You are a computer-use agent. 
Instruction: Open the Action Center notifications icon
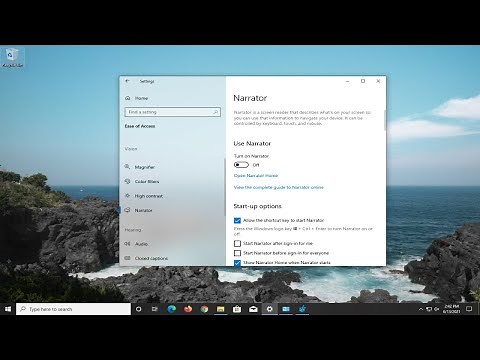[469, 309]
